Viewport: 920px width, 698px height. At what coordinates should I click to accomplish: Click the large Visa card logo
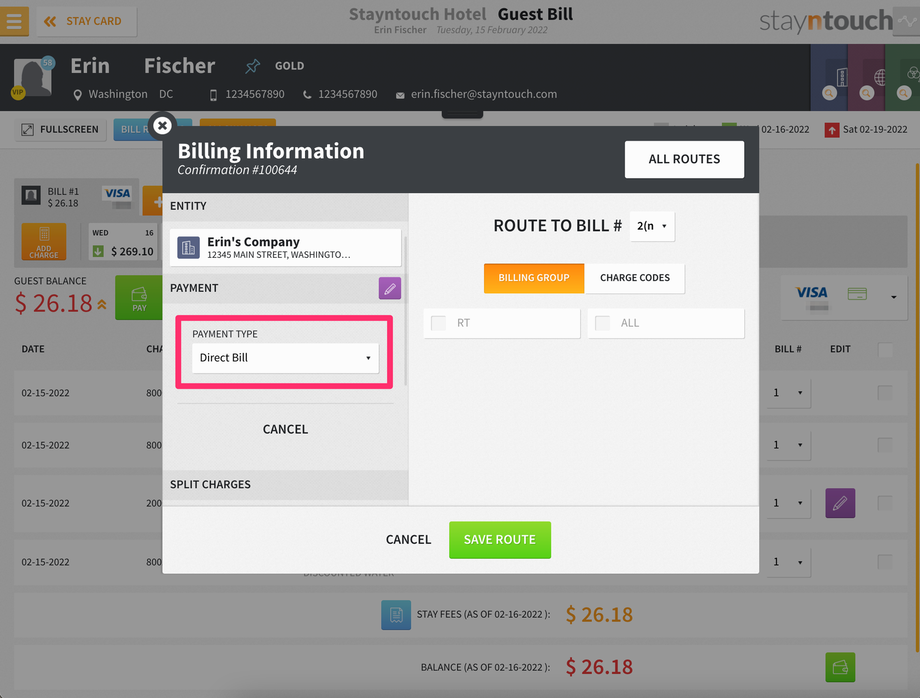811,292
